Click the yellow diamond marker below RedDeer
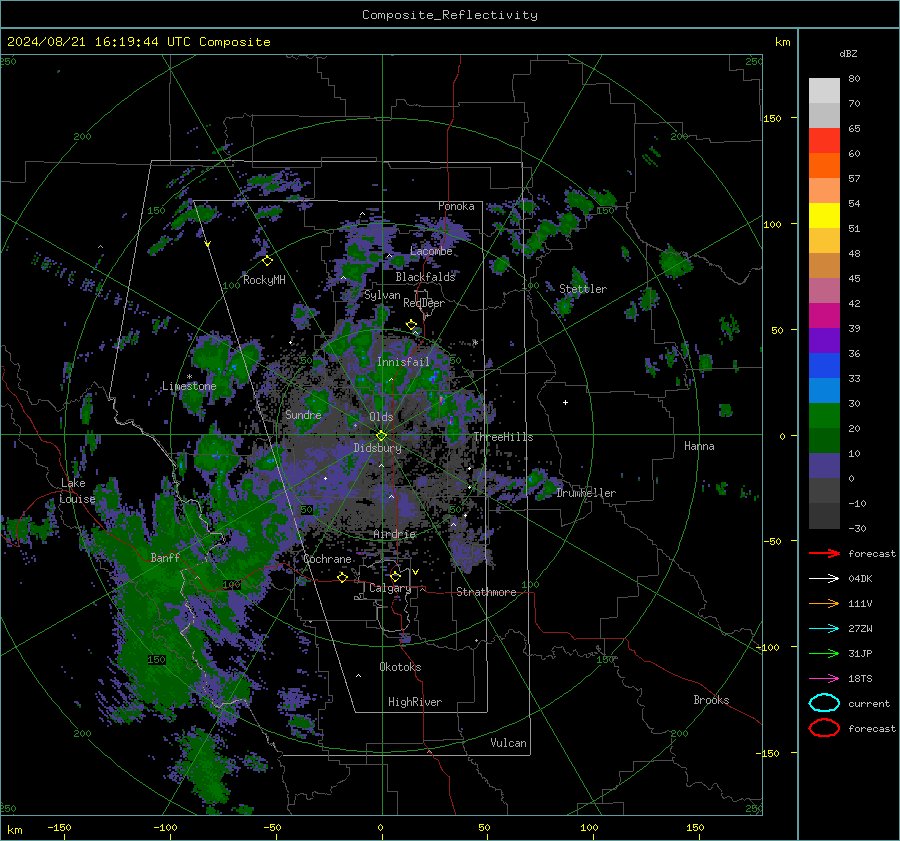900x841 pixels. pos(411,325)
